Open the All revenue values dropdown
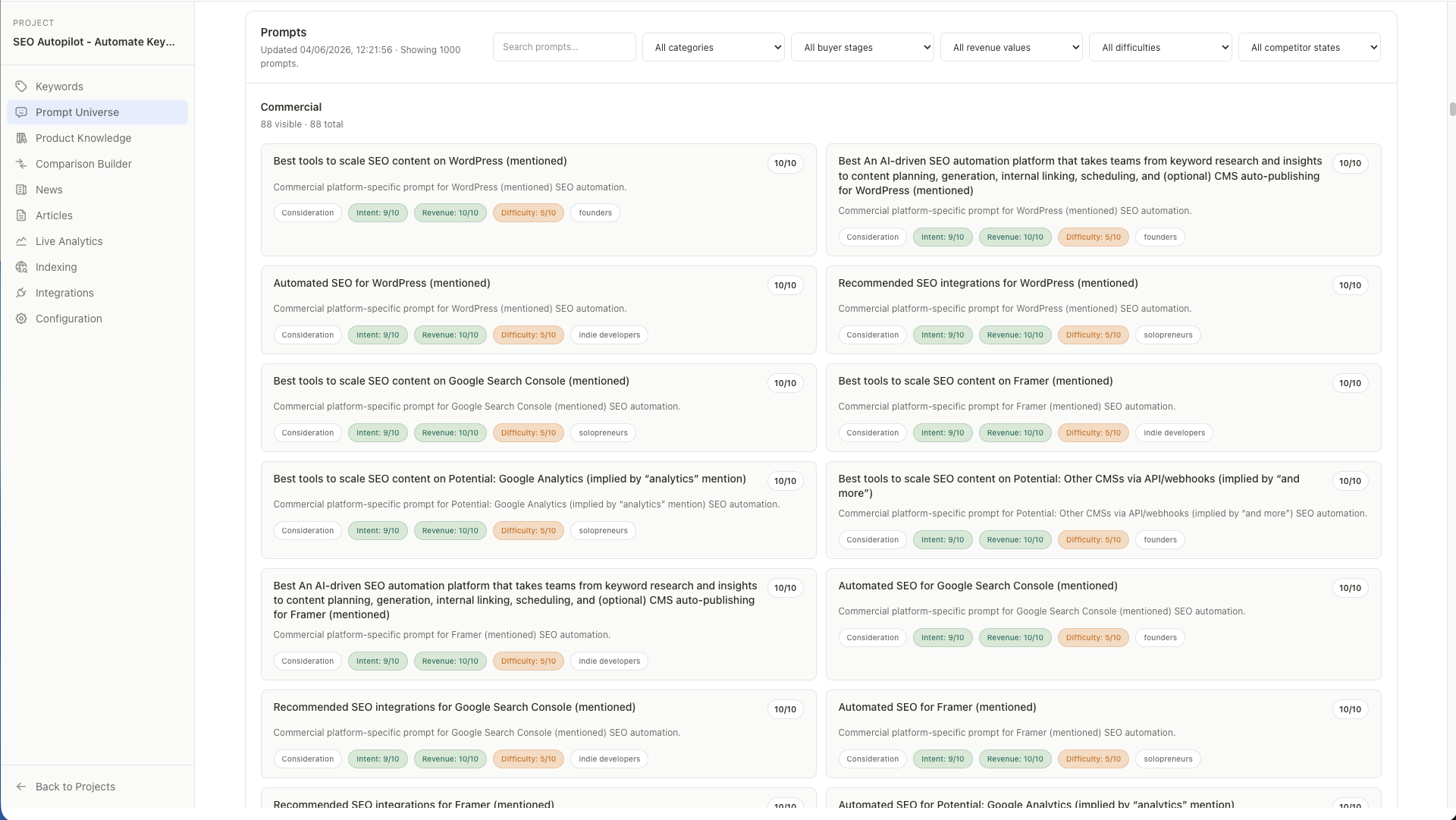 pyautogui.click(x=1012, y=47)
